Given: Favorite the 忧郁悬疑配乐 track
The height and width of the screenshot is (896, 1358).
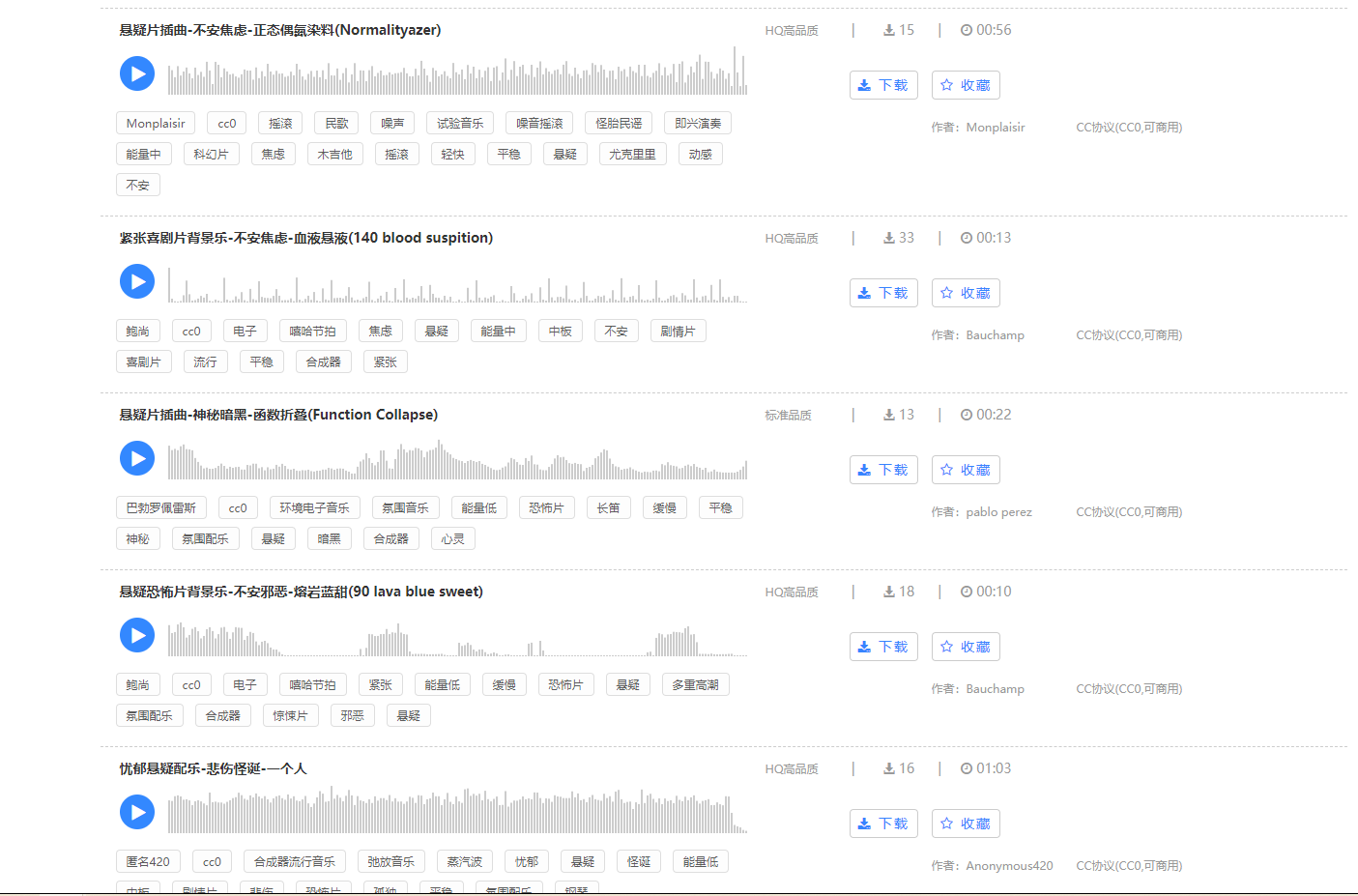Looking at the screenshot, I should (966, 824).
